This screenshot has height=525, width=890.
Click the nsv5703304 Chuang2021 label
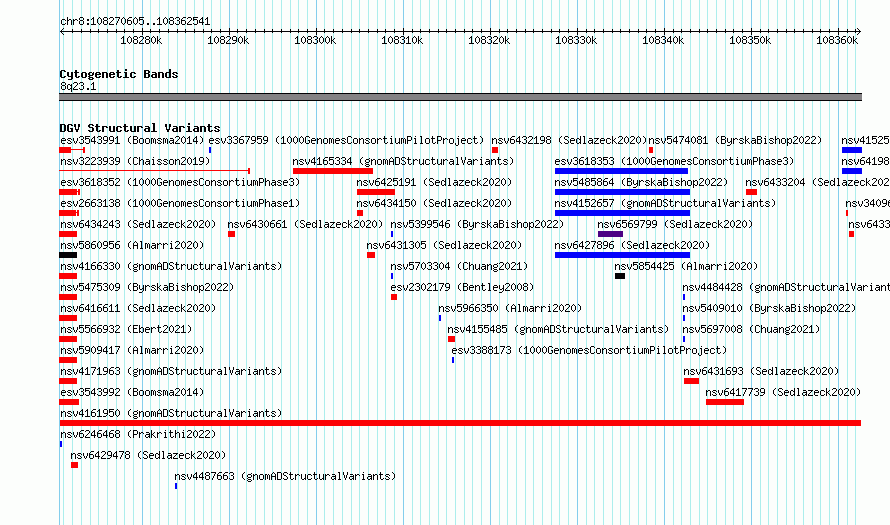pos(459,266)
